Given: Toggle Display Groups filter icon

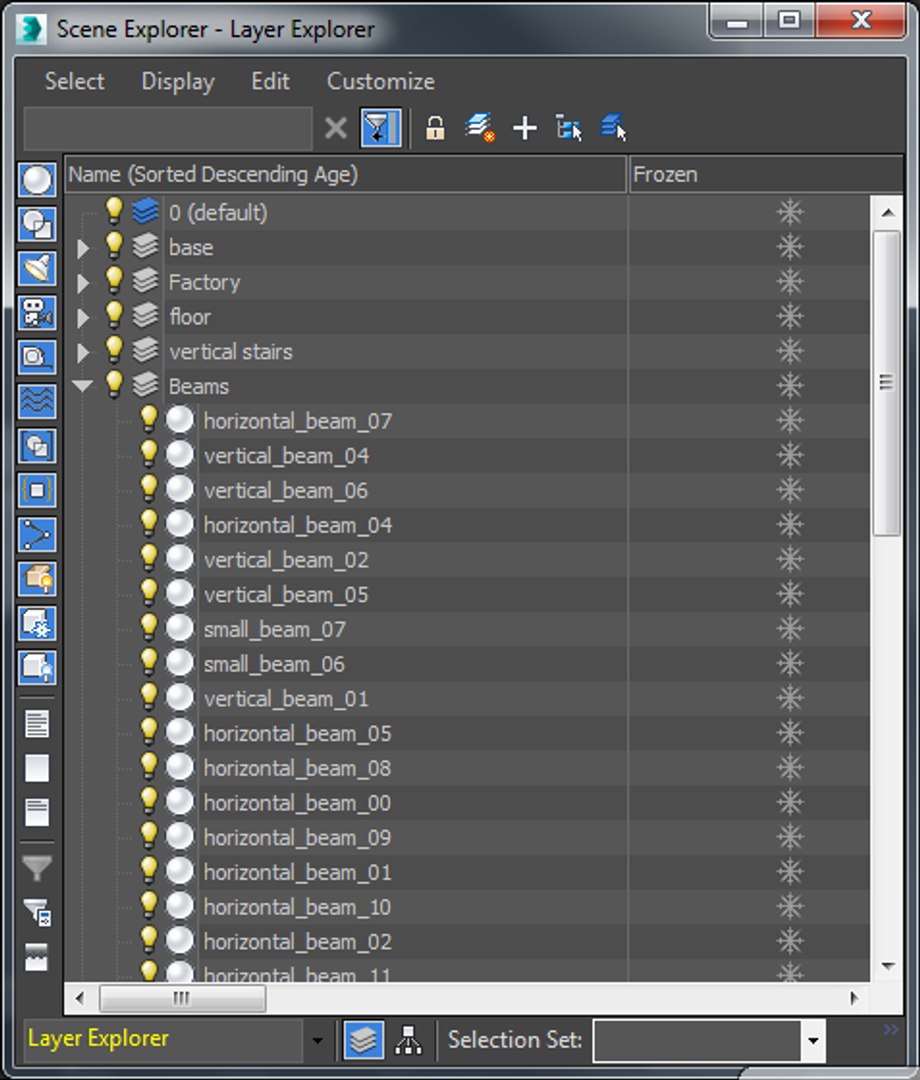Looking at the screenshot, I should (36, 446).
